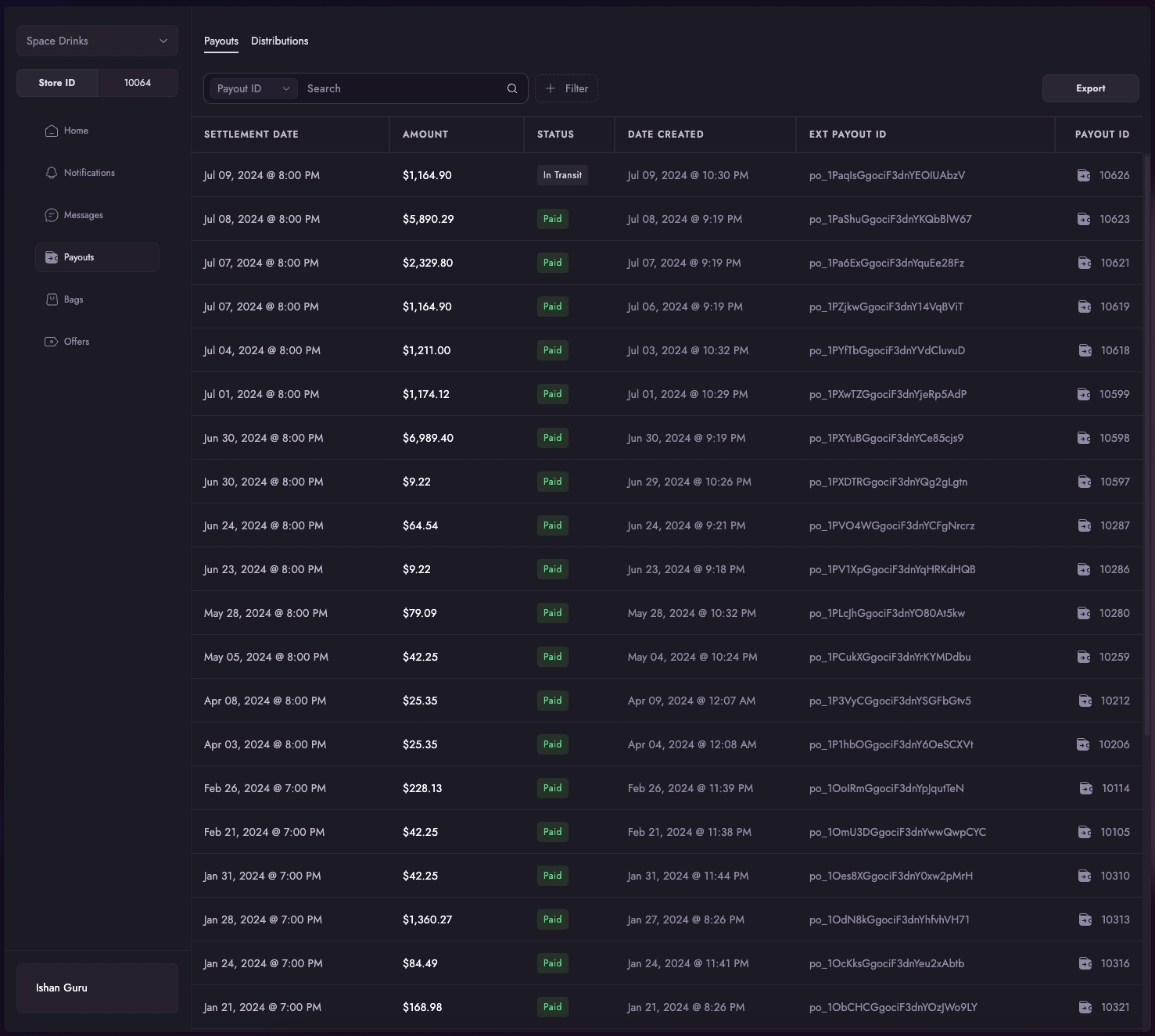The height and width of the screenshot is (1036, 1155).
Task: Focus the Search input field
Action: pyautogui.click(x=403, y=88)
